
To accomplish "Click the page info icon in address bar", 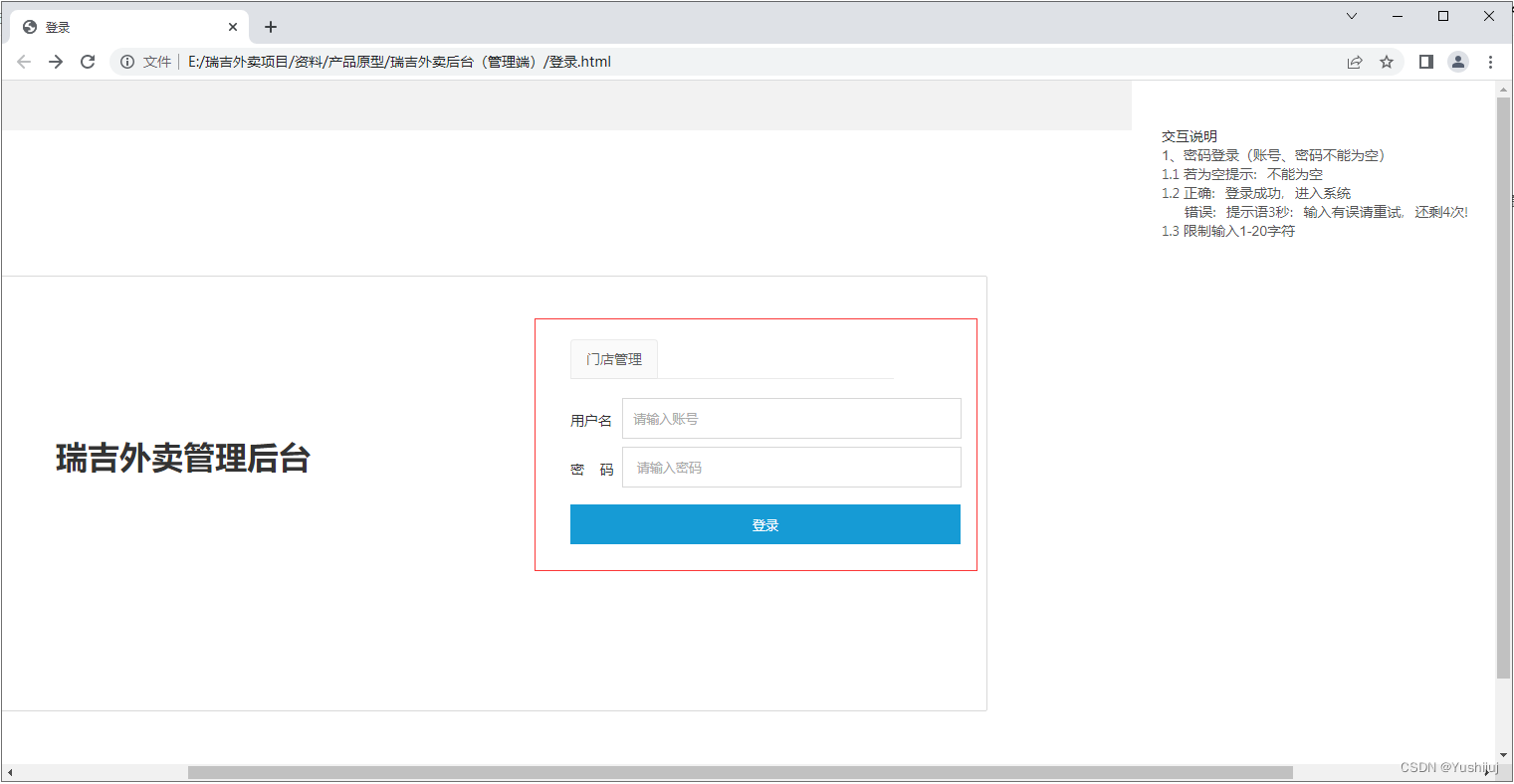I will [x=126, y=61].
